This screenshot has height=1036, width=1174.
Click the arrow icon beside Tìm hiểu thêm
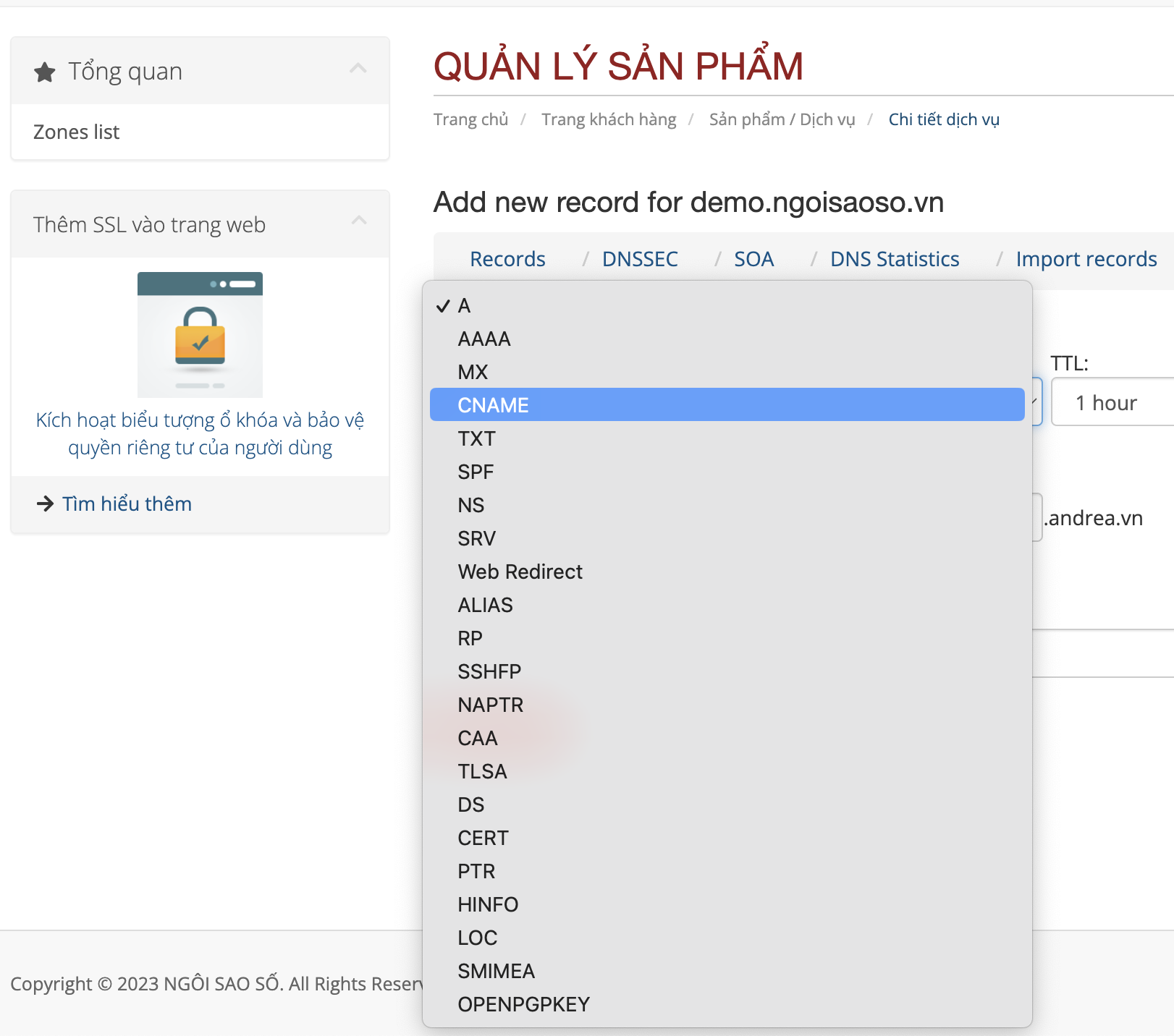point(45,504)
